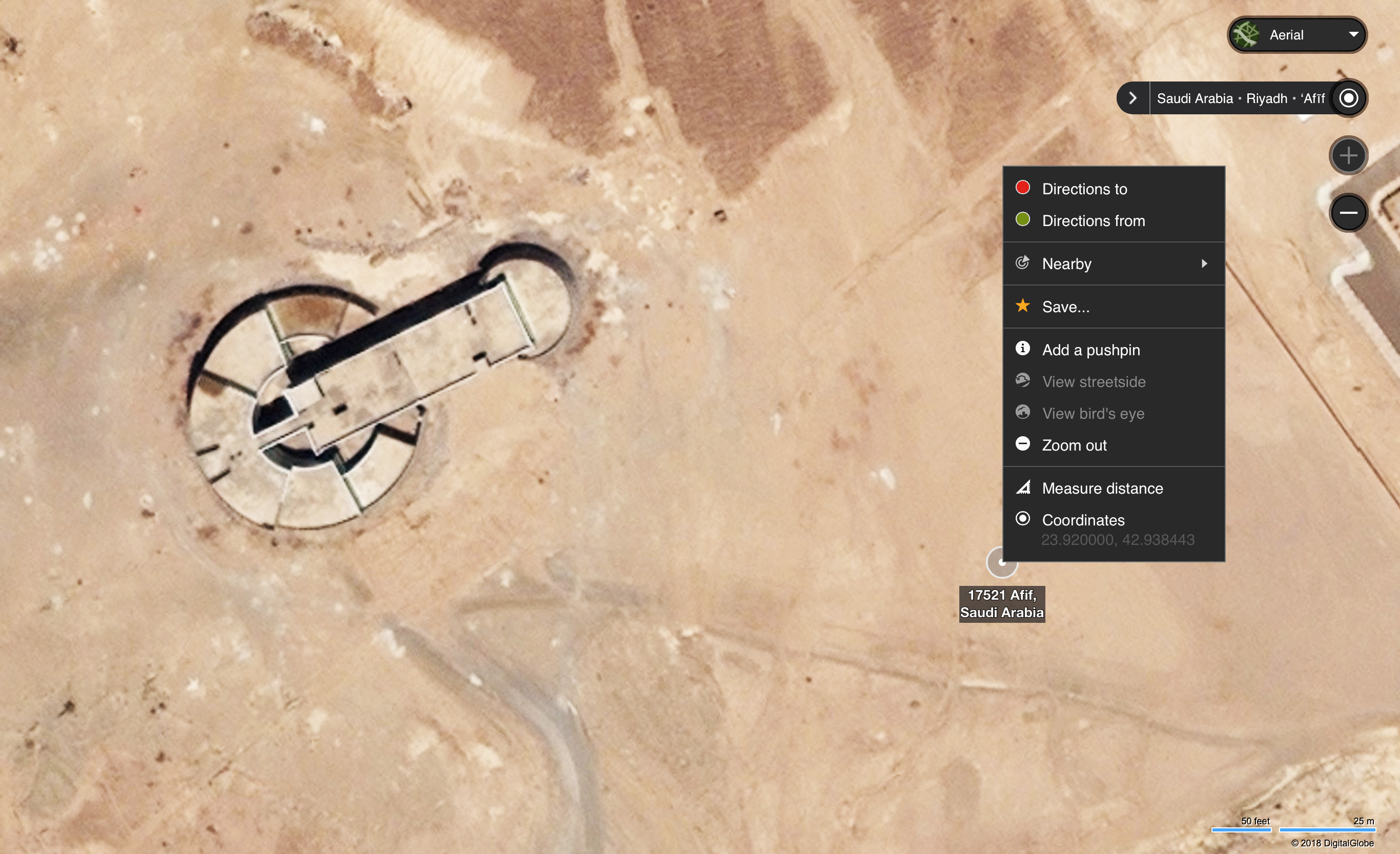This screenshot has width=1400, height=854.
Task: Expand the location breadcrumb chevron
Action: point(1133,98)
